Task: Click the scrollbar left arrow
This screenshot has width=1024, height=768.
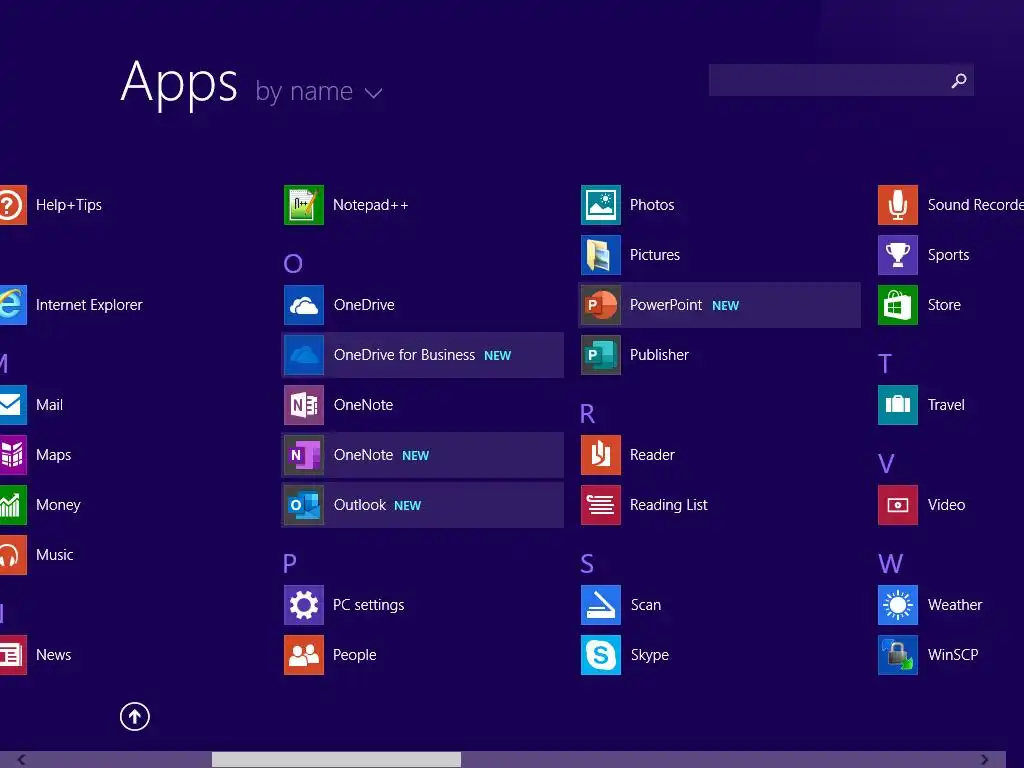Action: (x=21, y=760)
